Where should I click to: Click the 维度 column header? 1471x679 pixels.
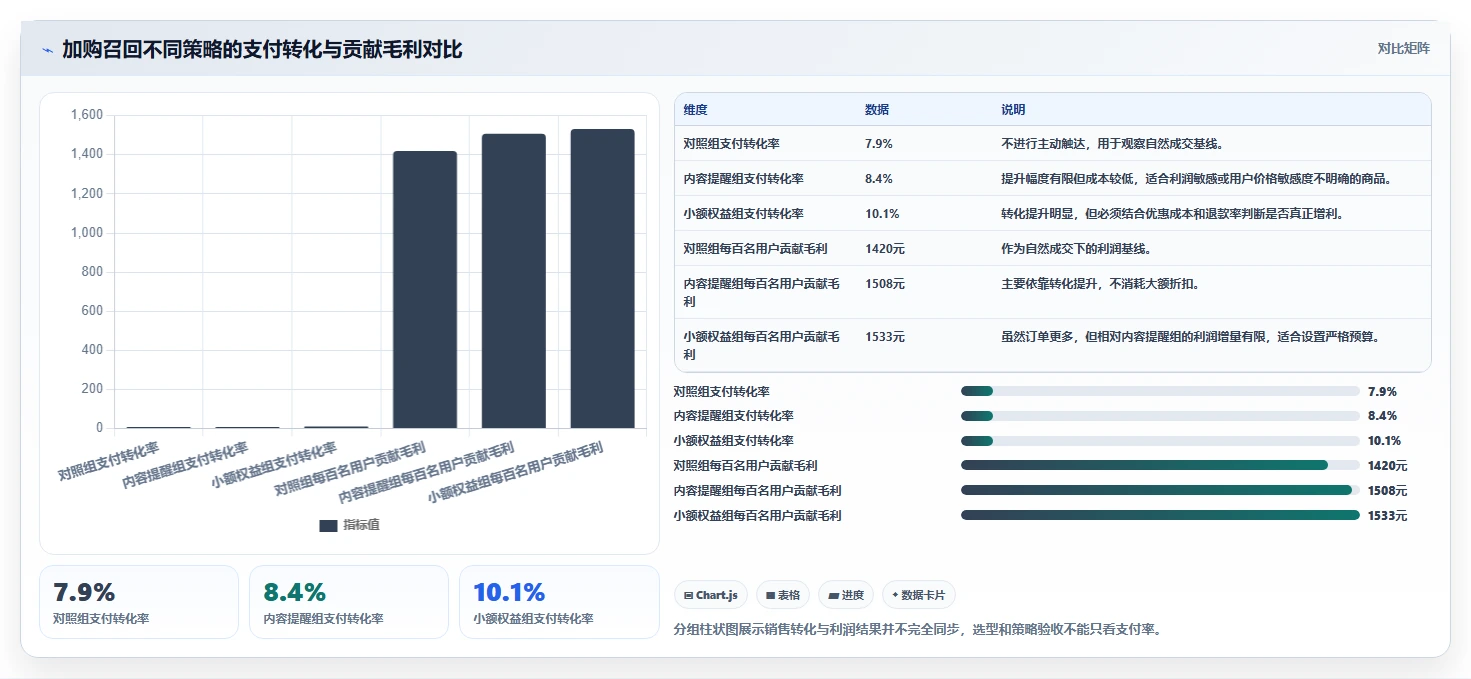click(695, 110)
